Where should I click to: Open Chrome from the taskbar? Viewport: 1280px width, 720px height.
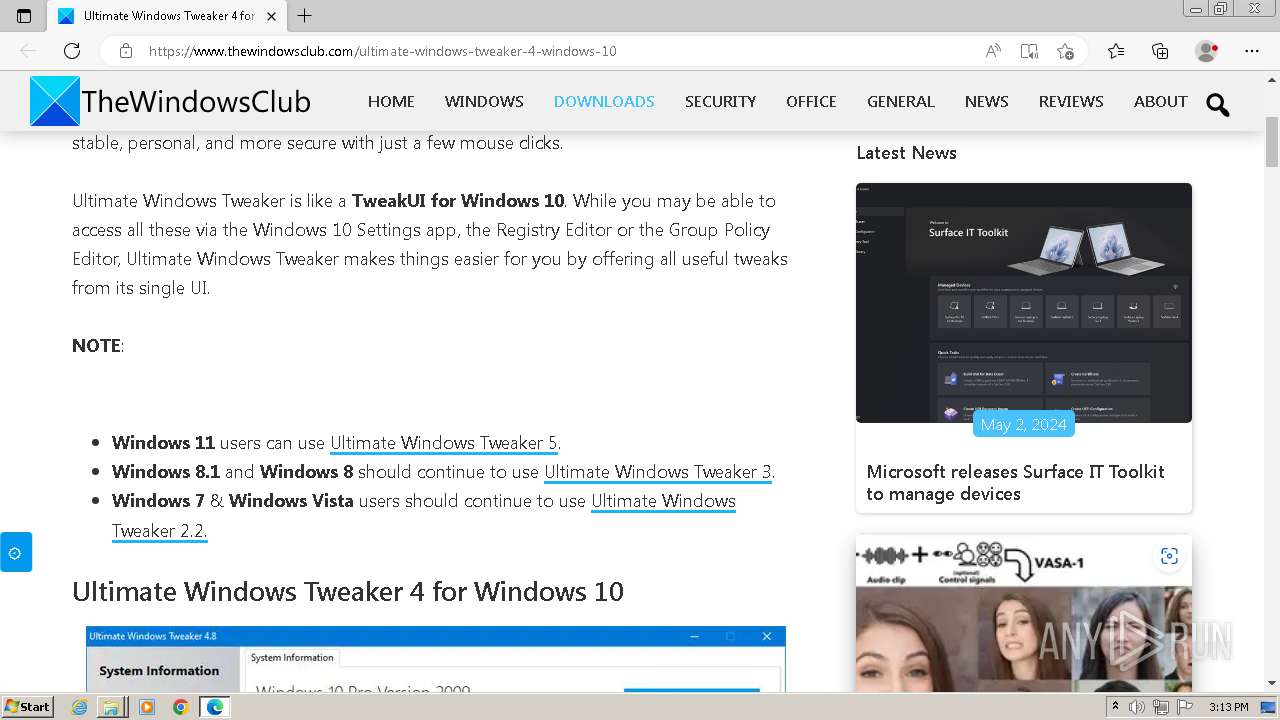[x=180, y=707]
